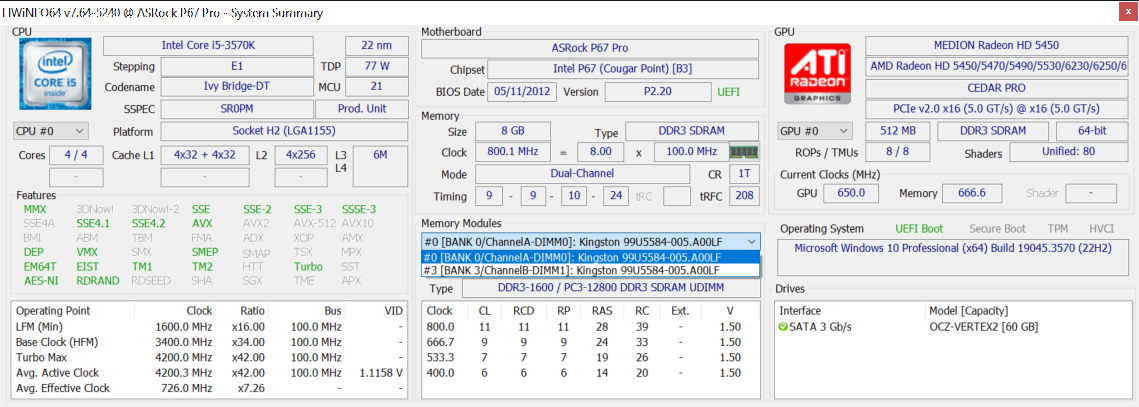
Task: Click the Unified: 80 shaders field
Action: pos(1068,153)
